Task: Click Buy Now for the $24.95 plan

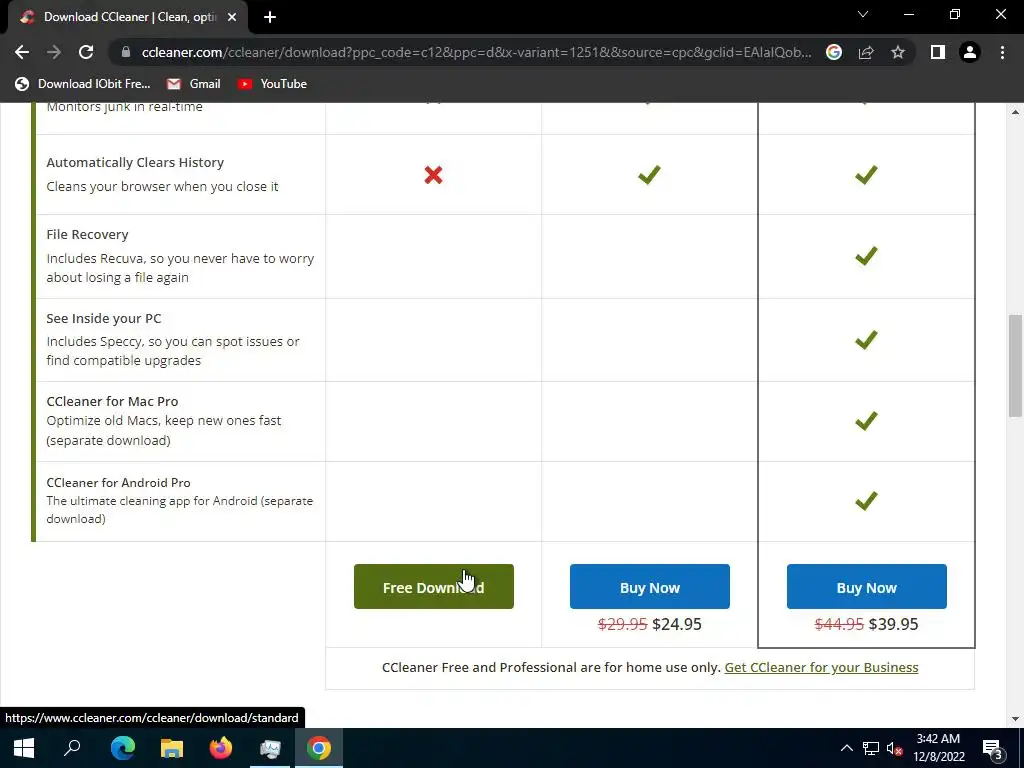Action: [x=650, y=586]
